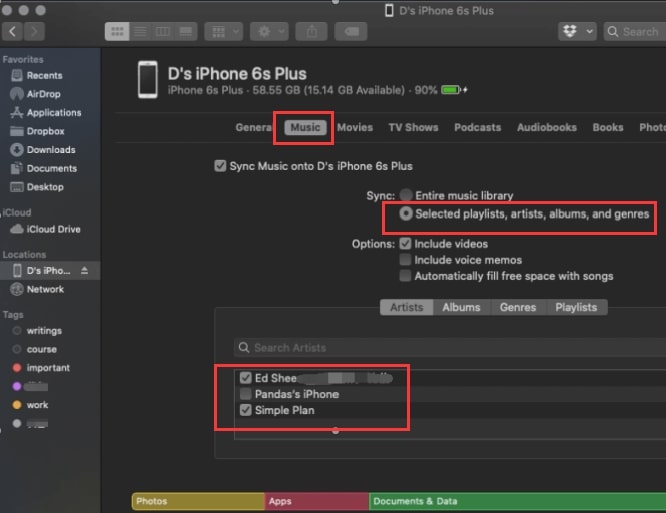
Task: Switch to the Movies tab
Action: pos(355,127)
